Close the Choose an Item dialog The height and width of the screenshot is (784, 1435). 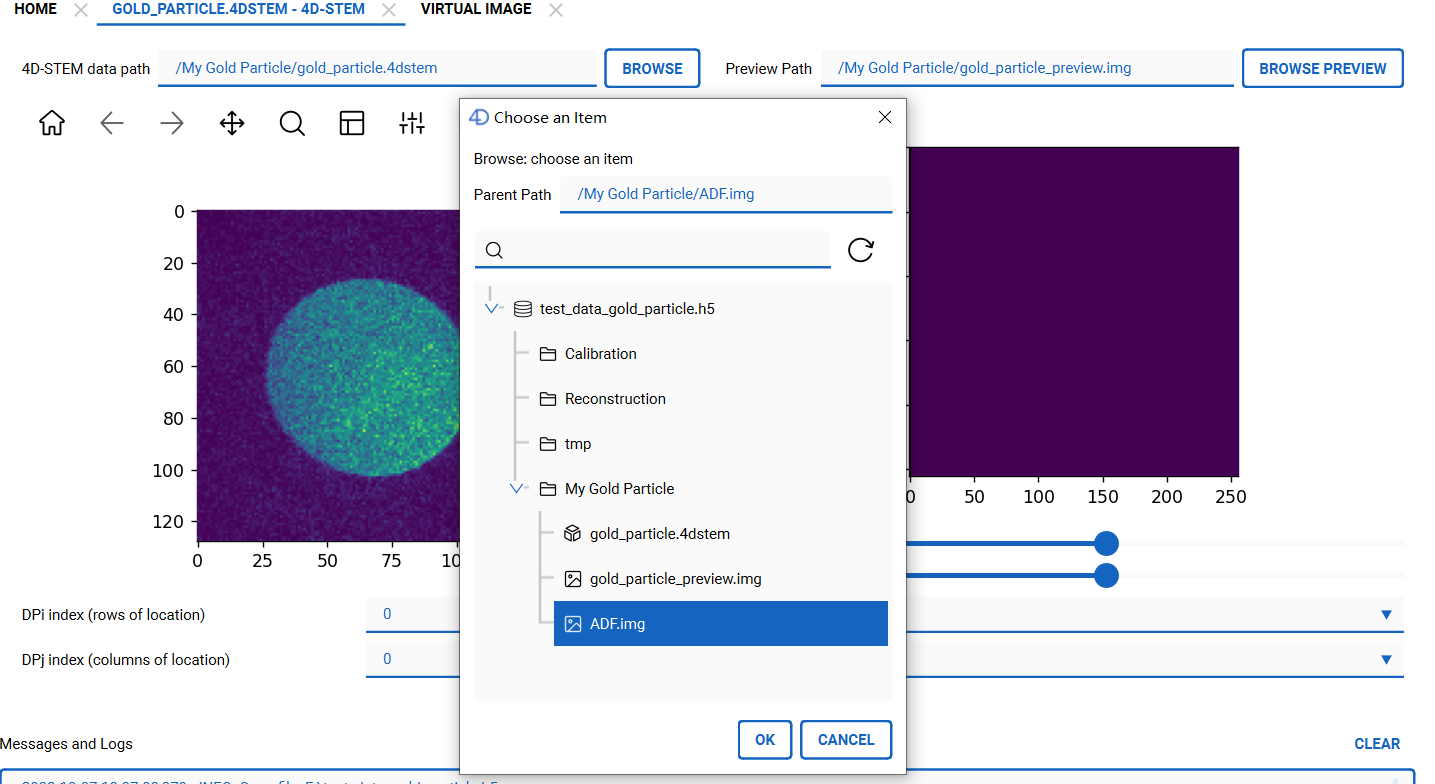pos(884,117)
